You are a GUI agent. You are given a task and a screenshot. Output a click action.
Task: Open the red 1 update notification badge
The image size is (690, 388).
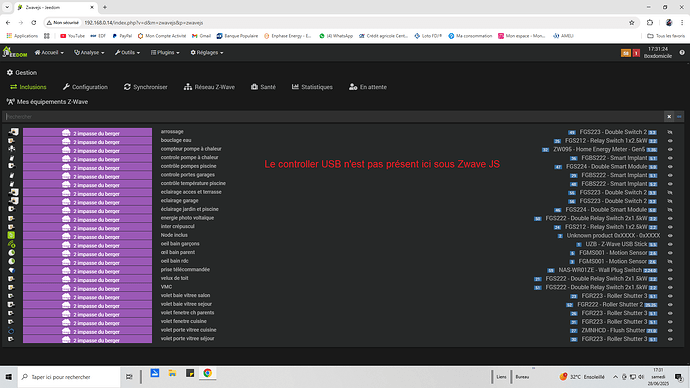click(636, 53)
